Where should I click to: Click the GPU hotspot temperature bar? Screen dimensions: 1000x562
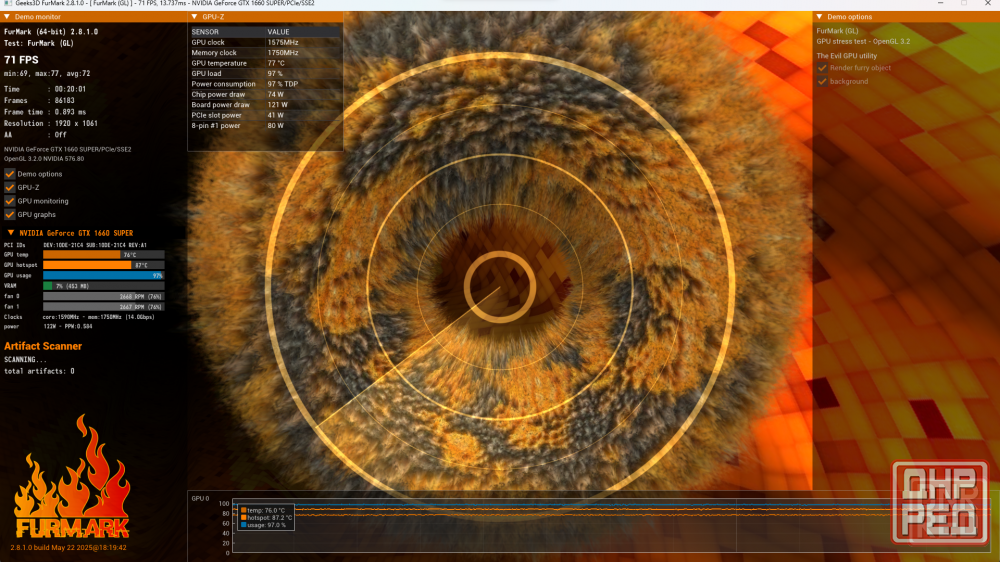click(87, 265)
